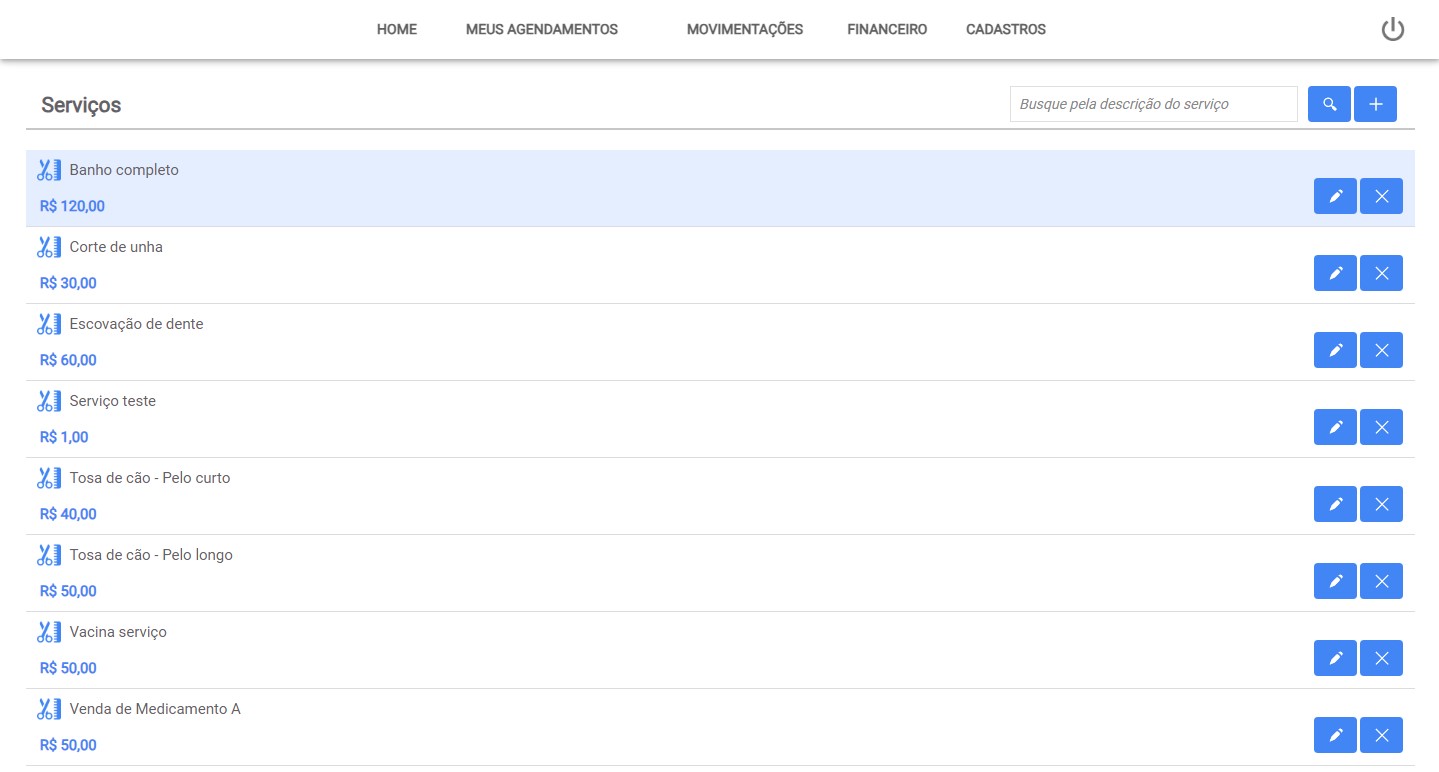
Task: Select the Vacina serviço list item
Action: [x=600, y=650]
